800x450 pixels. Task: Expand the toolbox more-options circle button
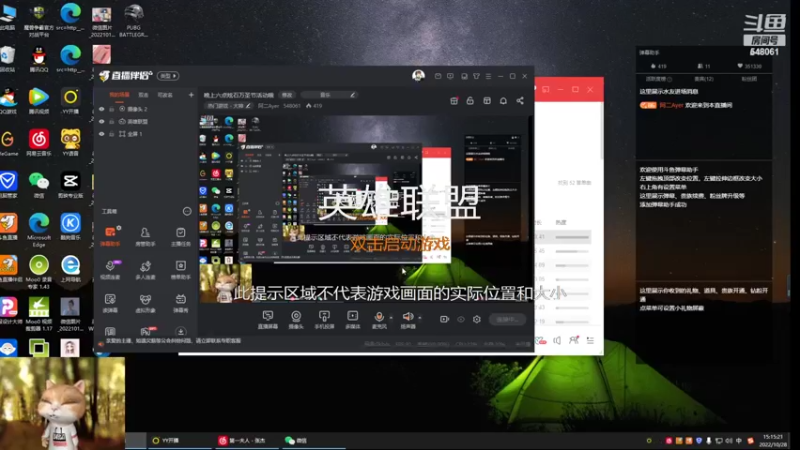[x=187, y=211]
